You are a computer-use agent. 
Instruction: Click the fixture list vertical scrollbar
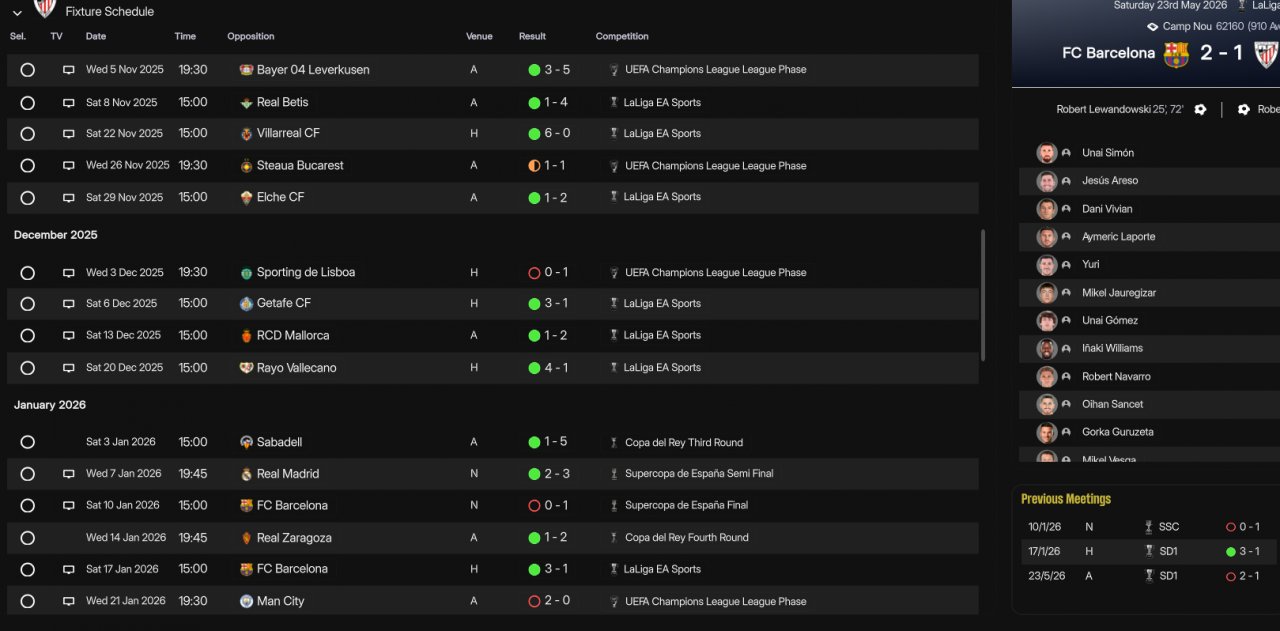pyautogui.click(x=983, y=295)
